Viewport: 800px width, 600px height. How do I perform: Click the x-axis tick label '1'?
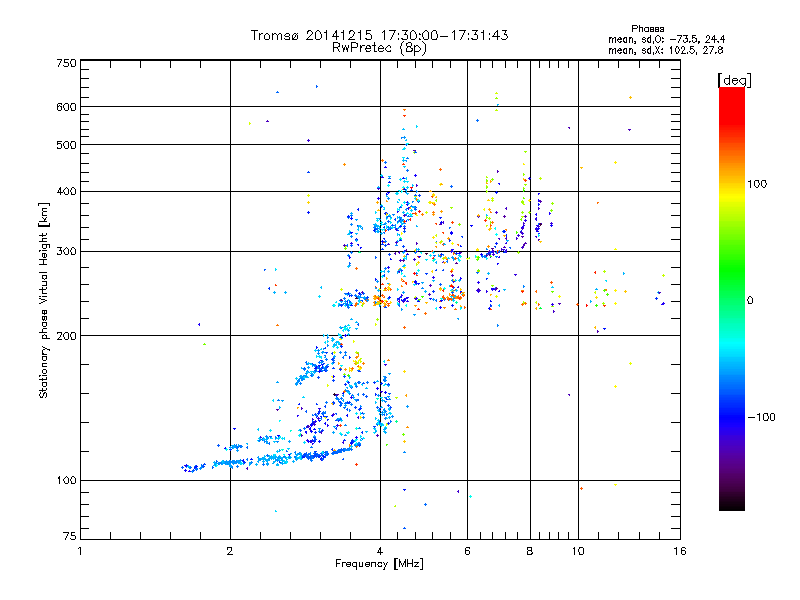coord(80,551)
